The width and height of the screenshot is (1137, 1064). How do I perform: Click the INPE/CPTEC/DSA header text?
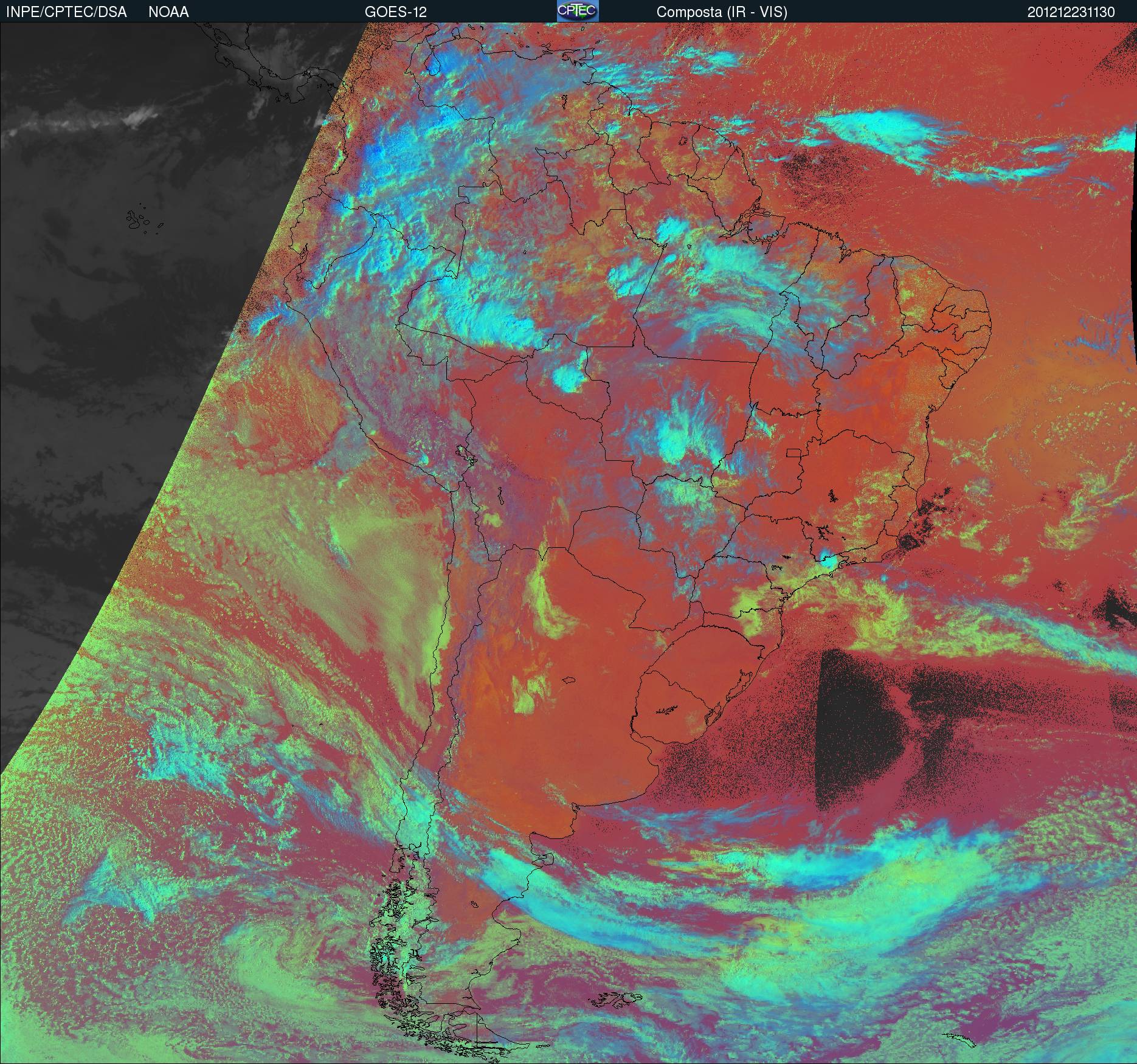(x=66, y=12)
